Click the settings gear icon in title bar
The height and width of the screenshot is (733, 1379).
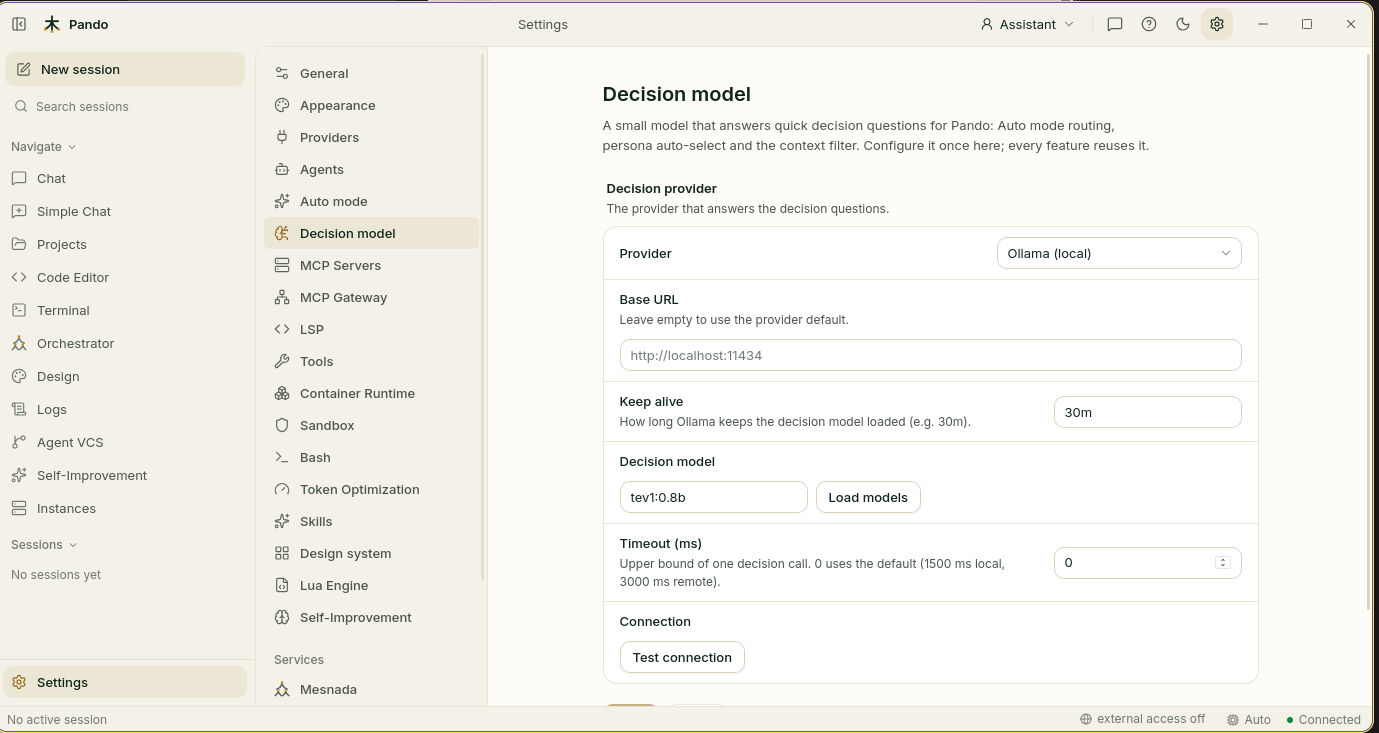1217,24
